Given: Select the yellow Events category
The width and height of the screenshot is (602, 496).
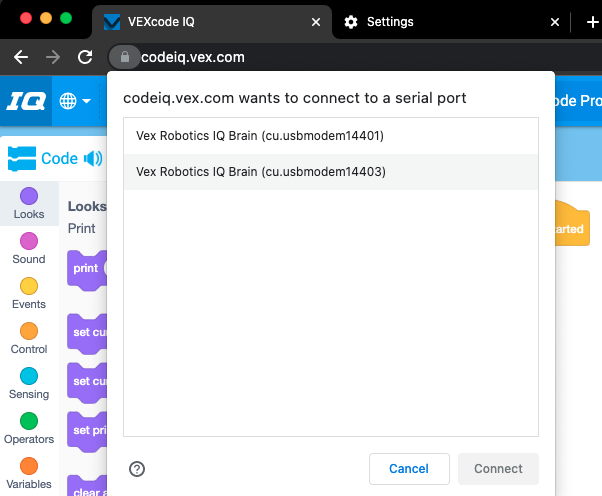Looking at the screenshot, I should (x=29, y=293).
